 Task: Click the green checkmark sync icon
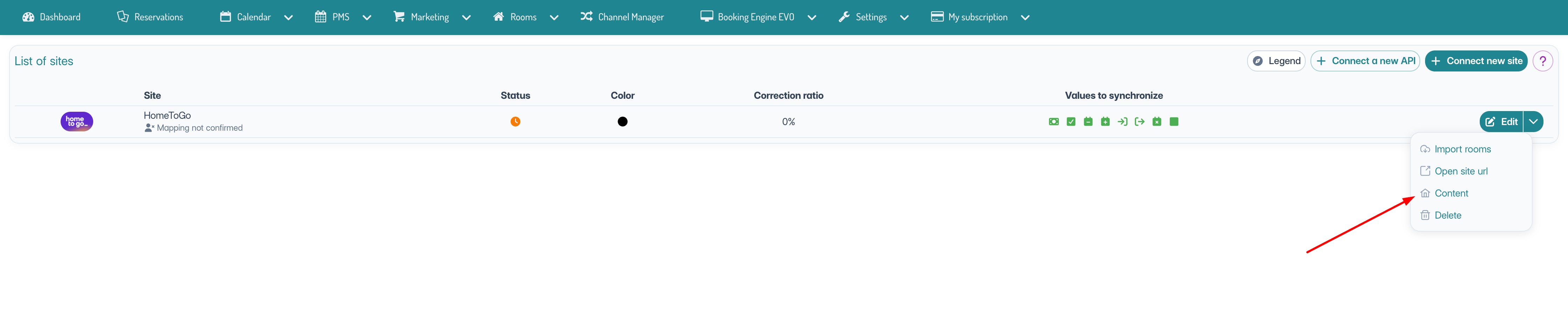point(1071,122)
